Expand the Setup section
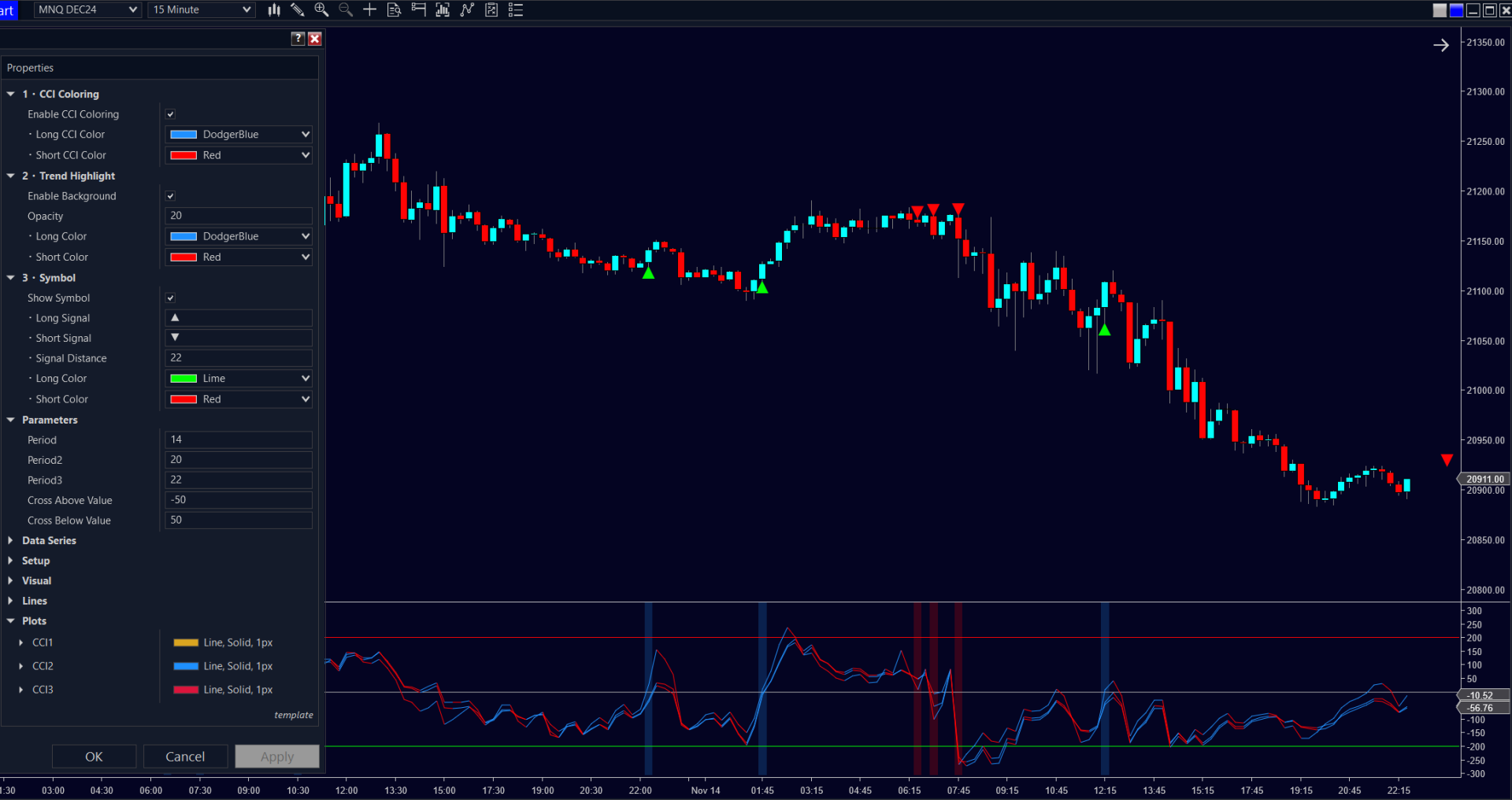The height and width of the screenshot is (800, 1512). (x=11, y=561)
